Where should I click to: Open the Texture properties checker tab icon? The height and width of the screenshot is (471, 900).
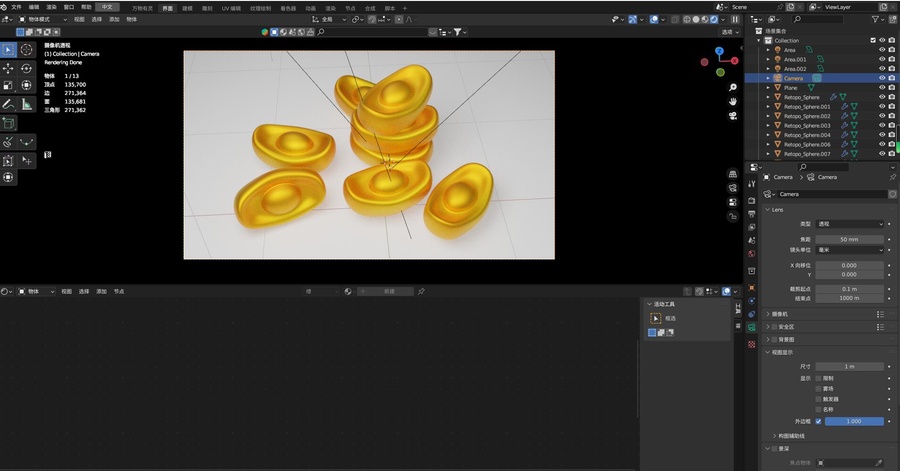coord(751,344)
